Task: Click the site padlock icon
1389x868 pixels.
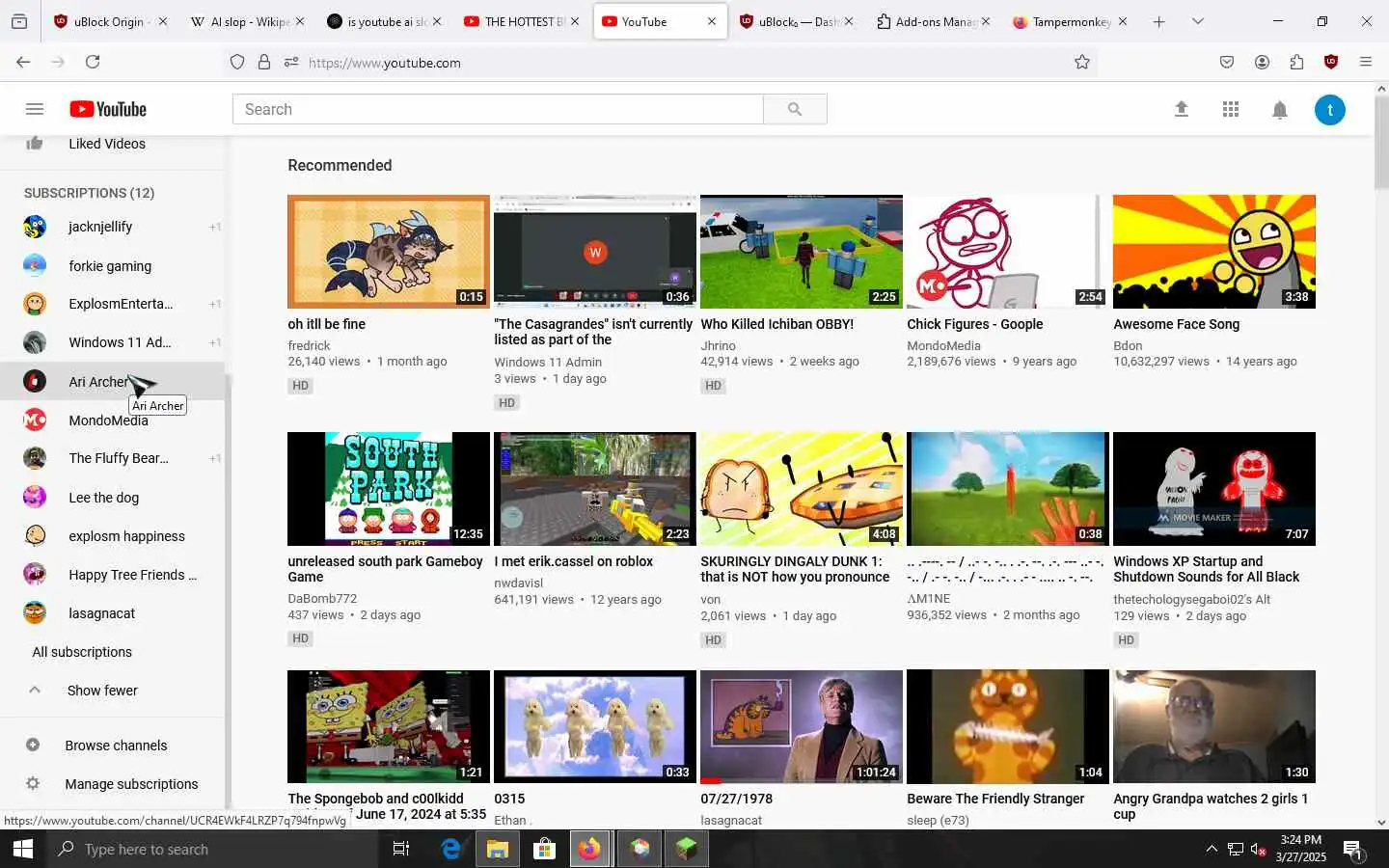Action: (x=264, y=62)
